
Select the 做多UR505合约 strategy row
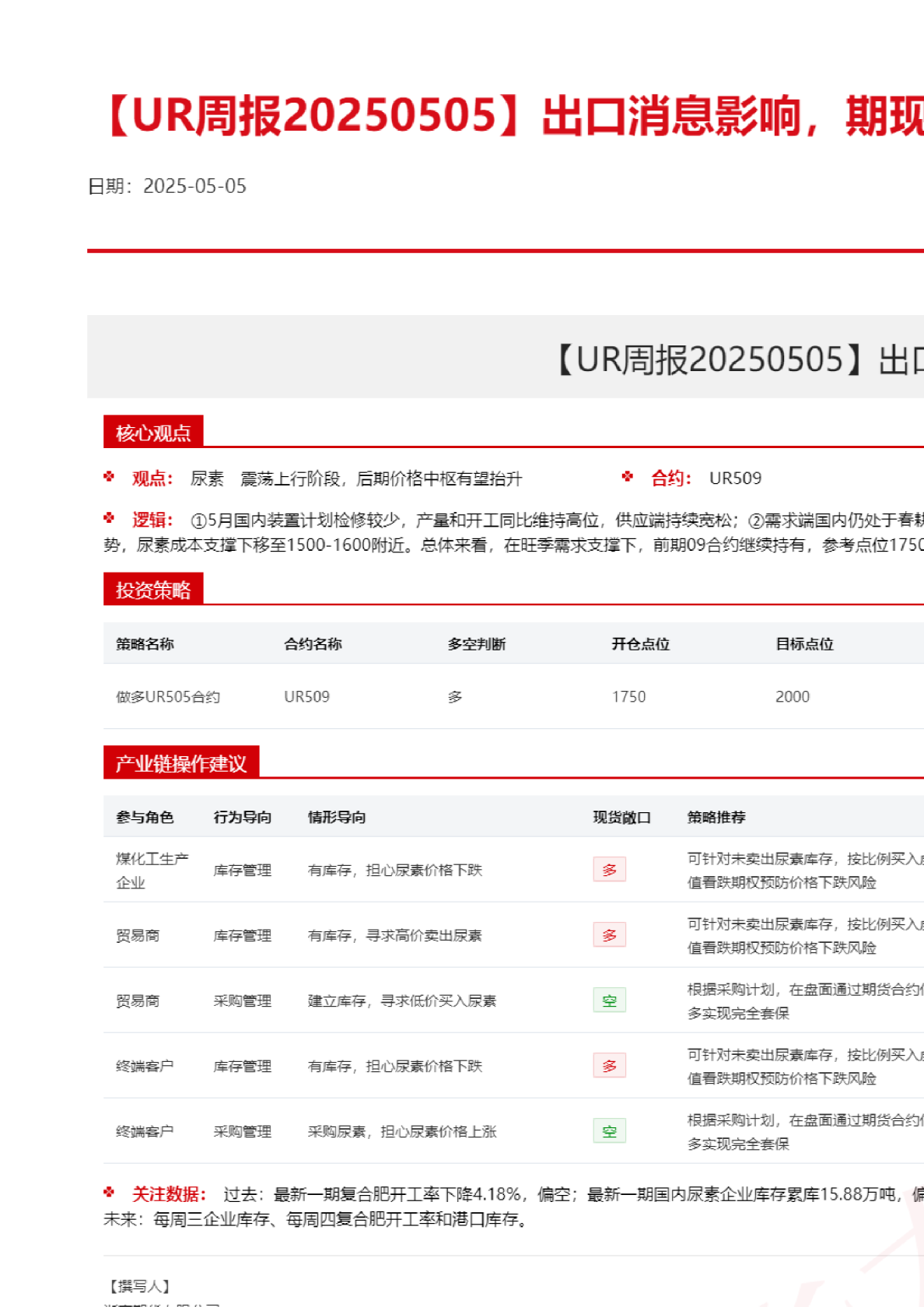[168, 697]
